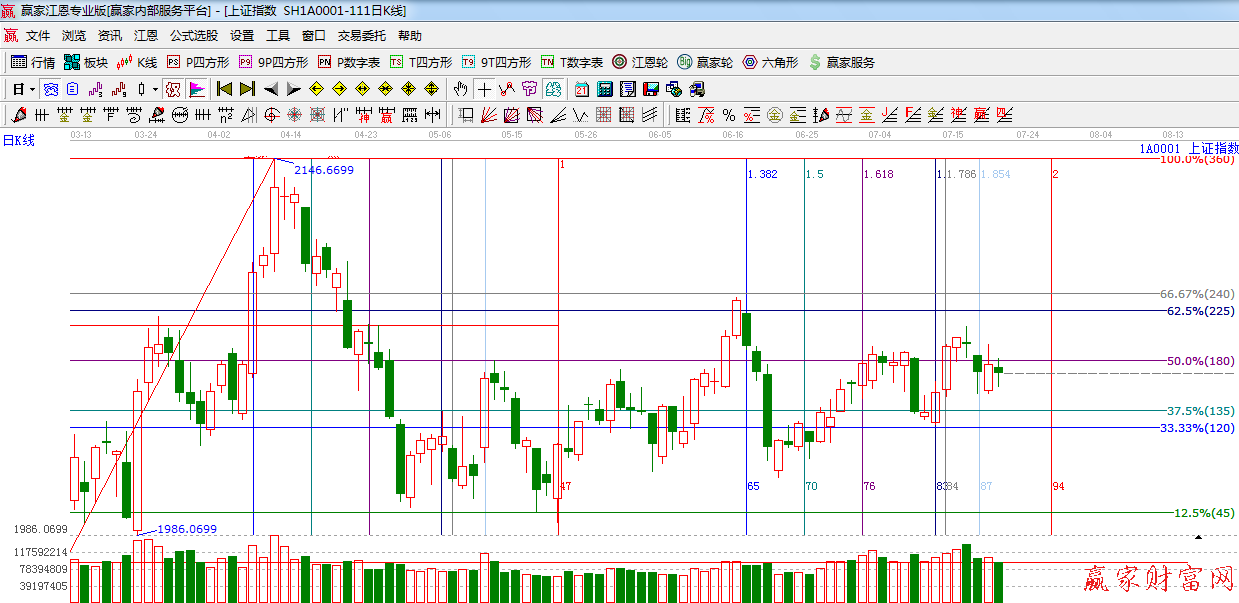Click the 赢家服务 dollar sign button
This screenshot has height=603, width=1239.
click(x=841, y=62)
